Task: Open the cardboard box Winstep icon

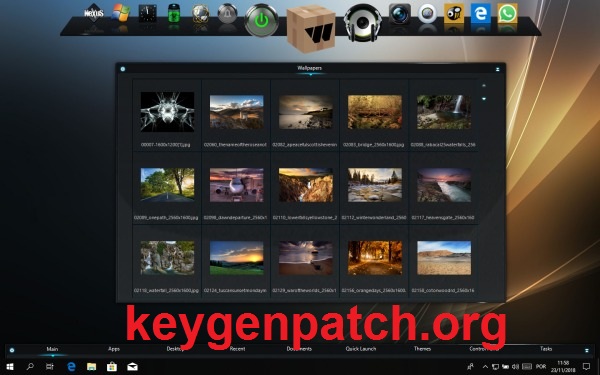Action: [x=311, y=28]
